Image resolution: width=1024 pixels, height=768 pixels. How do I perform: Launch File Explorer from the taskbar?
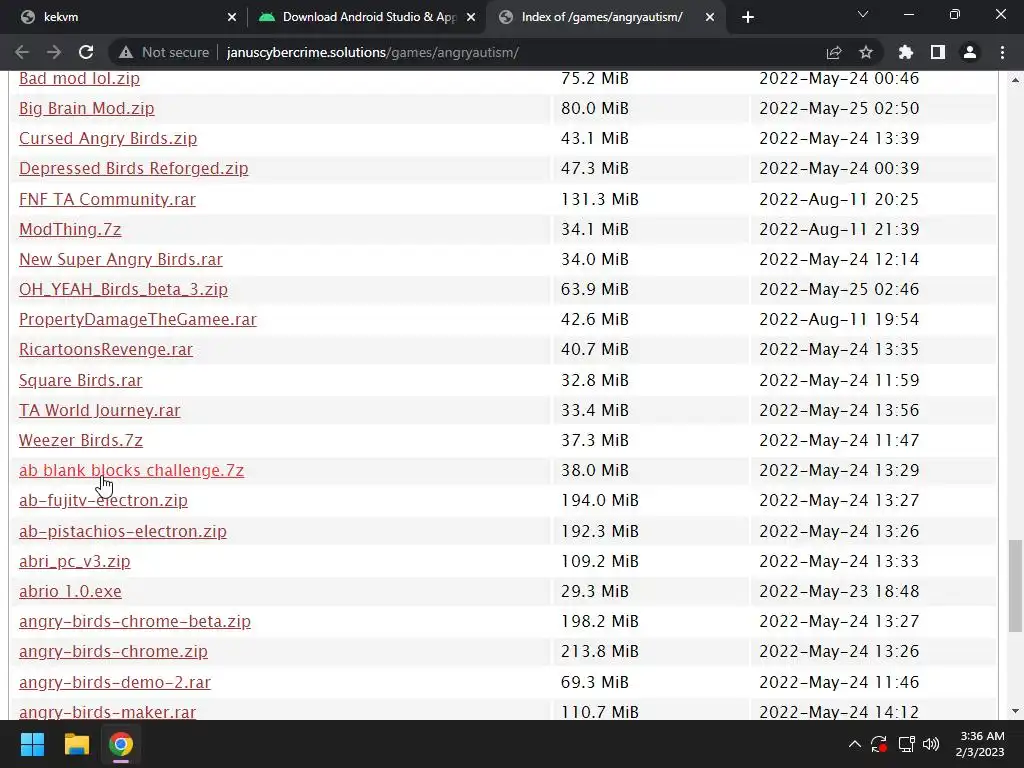click(76, 744)
